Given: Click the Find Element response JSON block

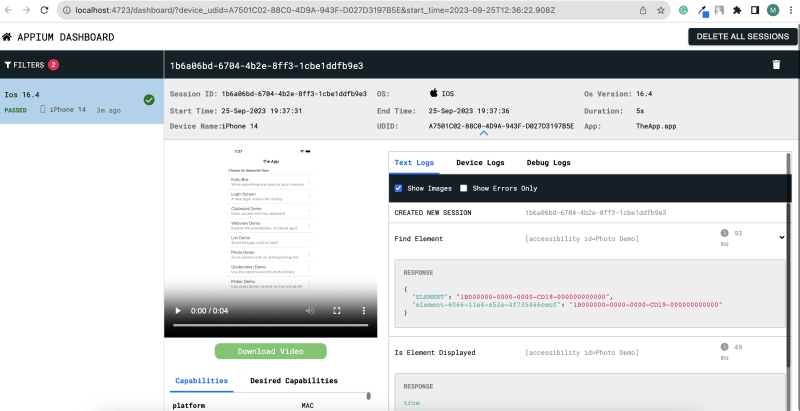Looking at the screenshot, I should coord(589,293).
